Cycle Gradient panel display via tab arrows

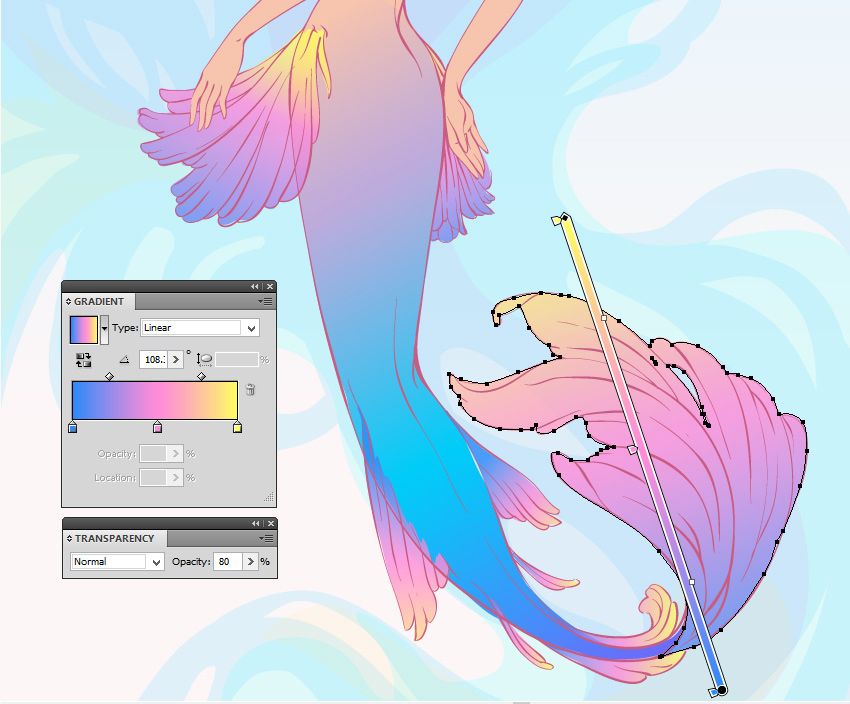(x=69, y=301)
